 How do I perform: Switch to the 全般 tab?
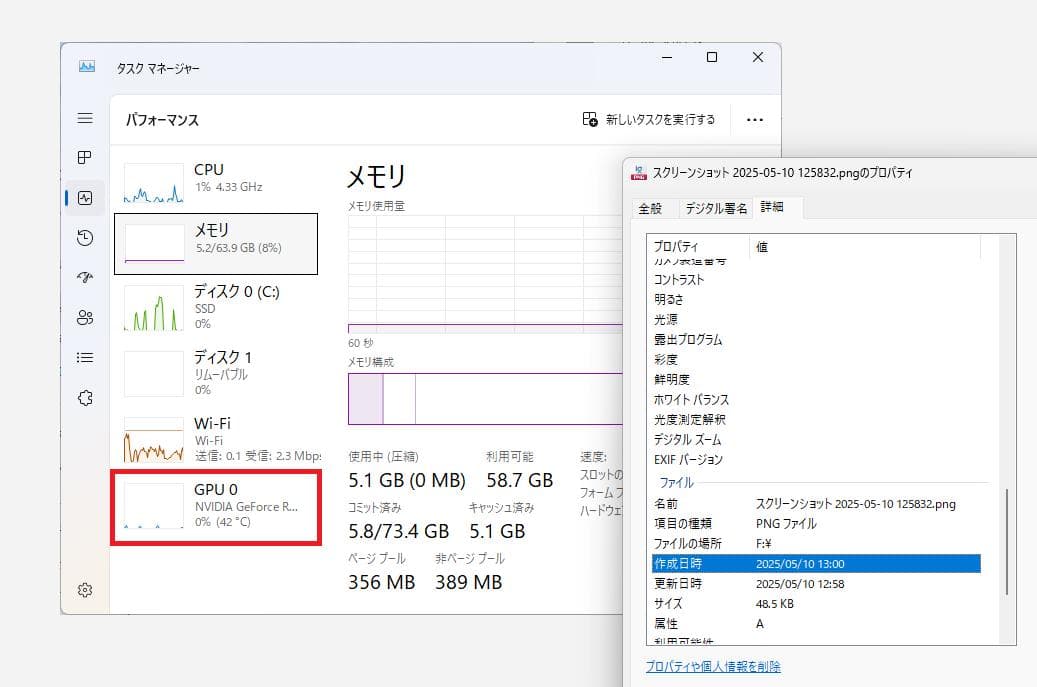click(x=650, y=209)
